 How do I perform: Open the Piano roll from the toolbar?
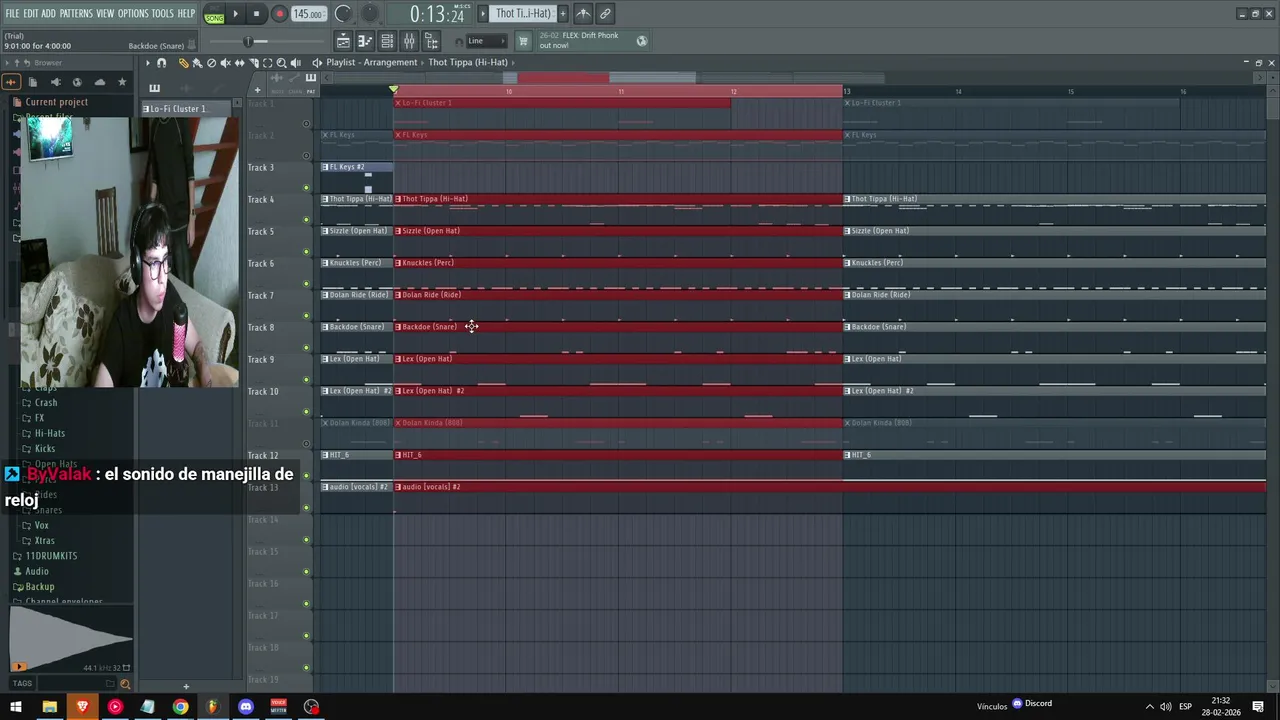coord(365,41)
